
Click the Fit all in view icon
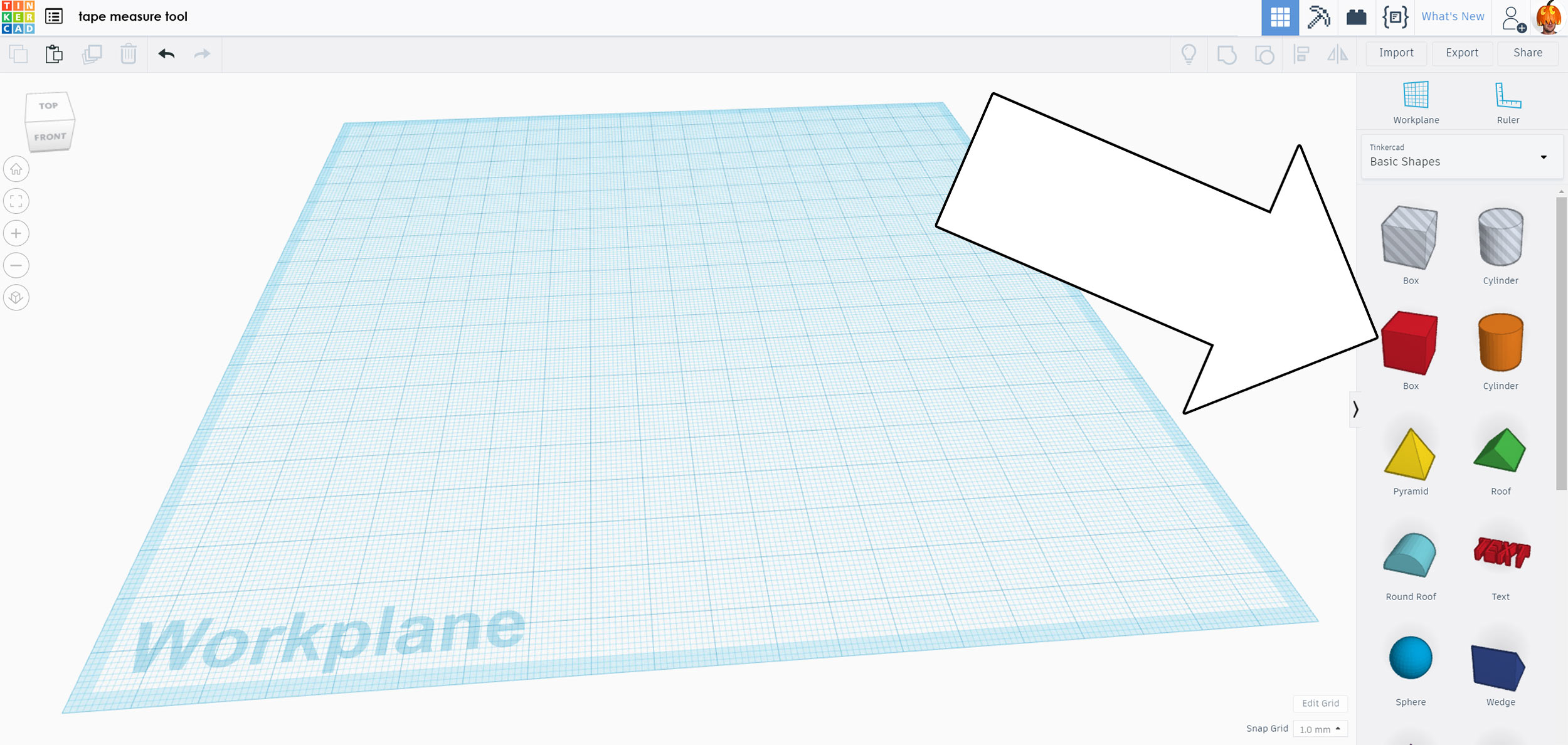tap(16, 201)
